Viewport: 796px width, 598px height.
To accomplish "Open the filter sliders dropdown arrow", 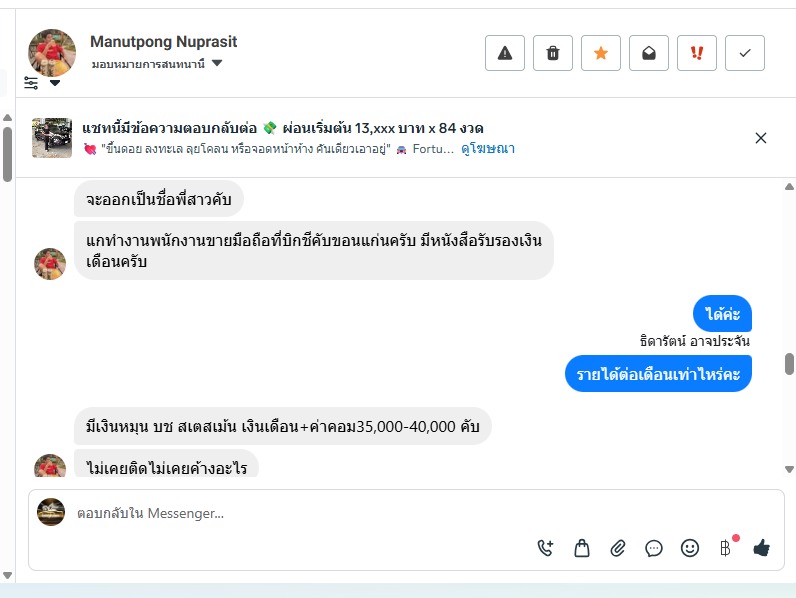I will [x=55, y=83].
